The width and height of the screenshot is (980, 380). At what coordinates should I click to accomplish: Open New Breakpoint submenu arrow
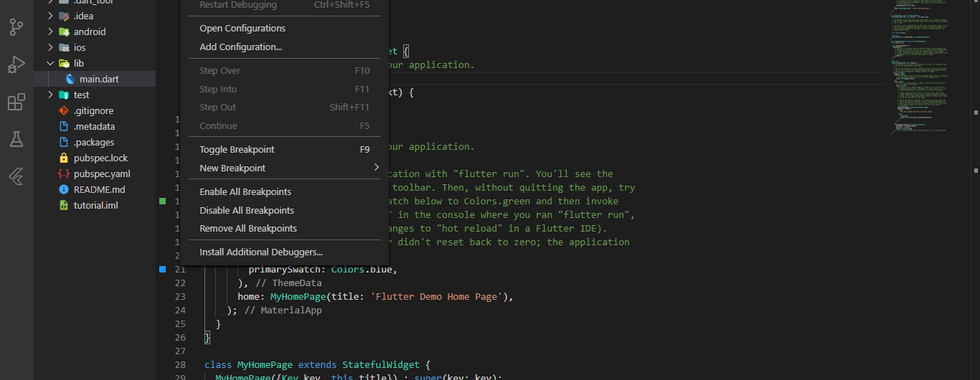[x=376, y=168]
